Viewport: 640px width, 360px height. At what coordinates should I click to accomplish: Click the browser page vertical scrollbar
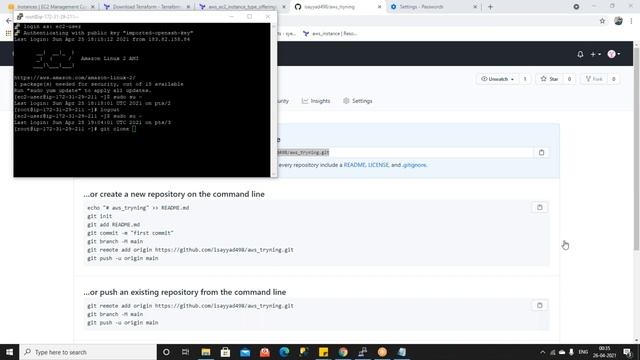click(636, 148)
